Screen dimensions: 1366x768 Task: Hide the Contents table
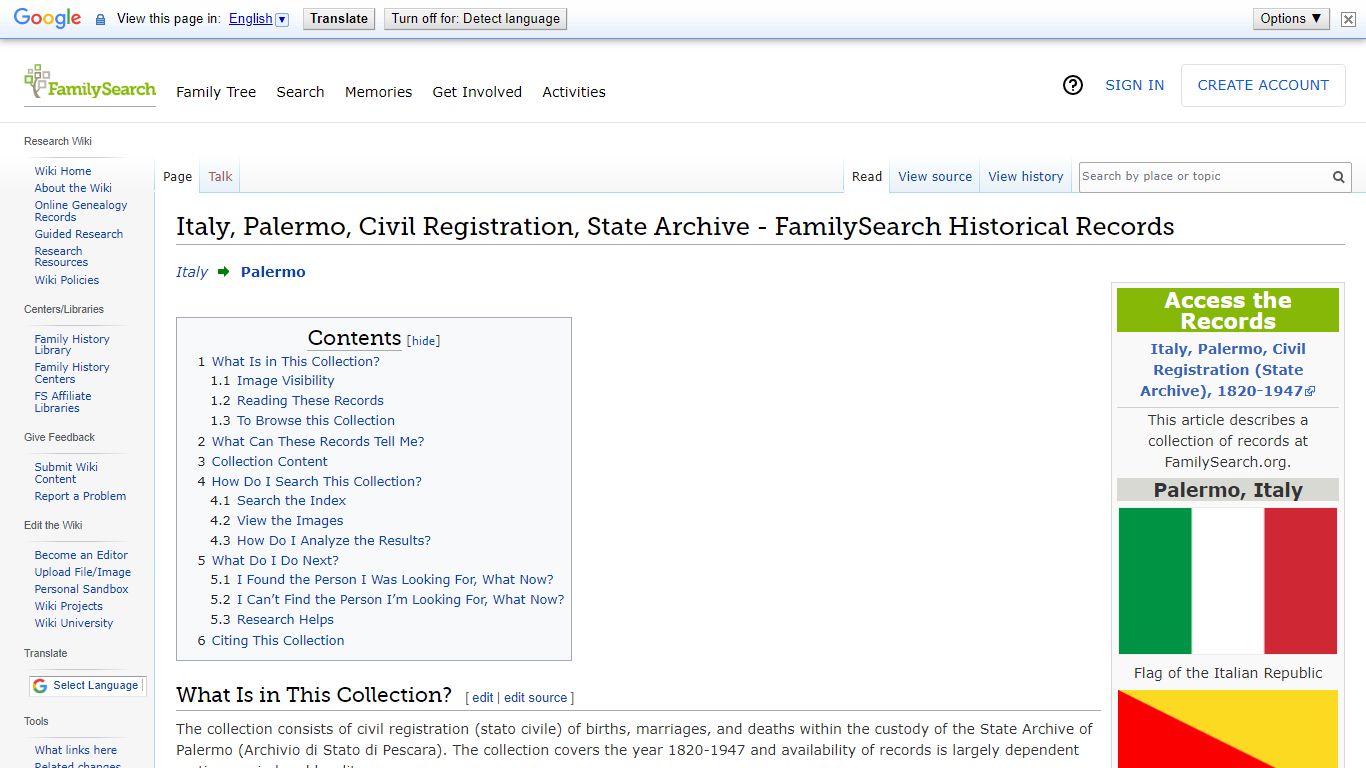424,341
